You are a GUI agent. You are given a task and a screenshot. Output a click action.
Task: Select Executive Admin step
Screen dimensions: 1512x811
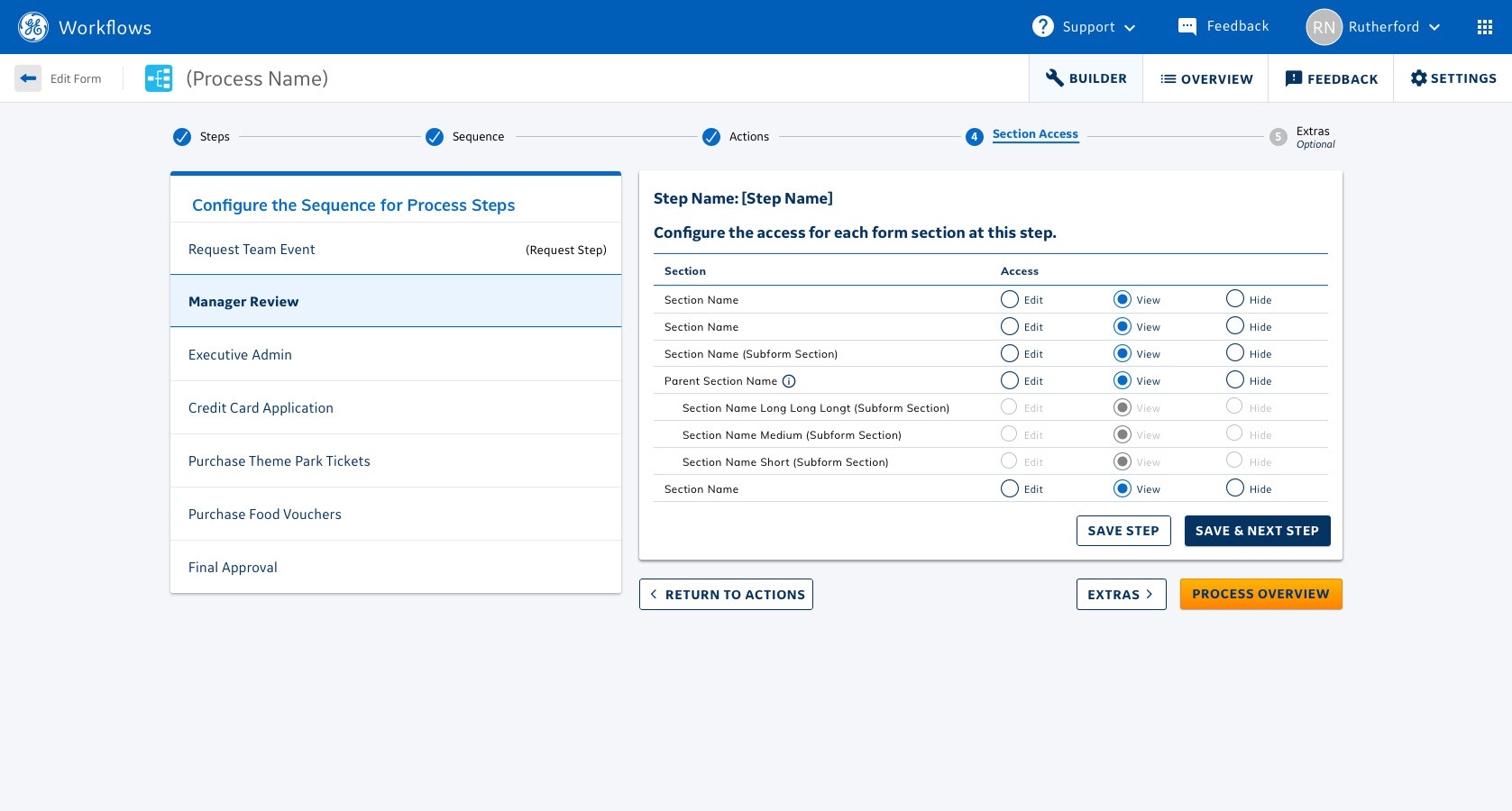tap(396, 355)
